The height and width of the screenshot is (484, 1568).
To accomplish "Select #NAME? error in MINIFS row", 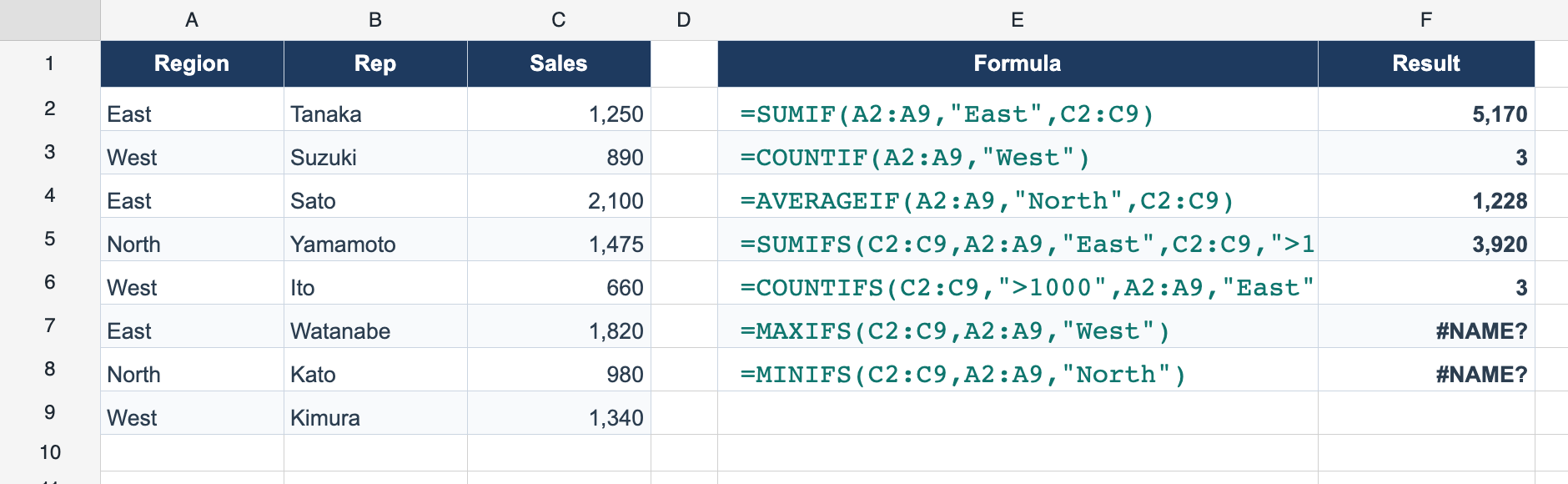I will click(x=1426, y=370).
